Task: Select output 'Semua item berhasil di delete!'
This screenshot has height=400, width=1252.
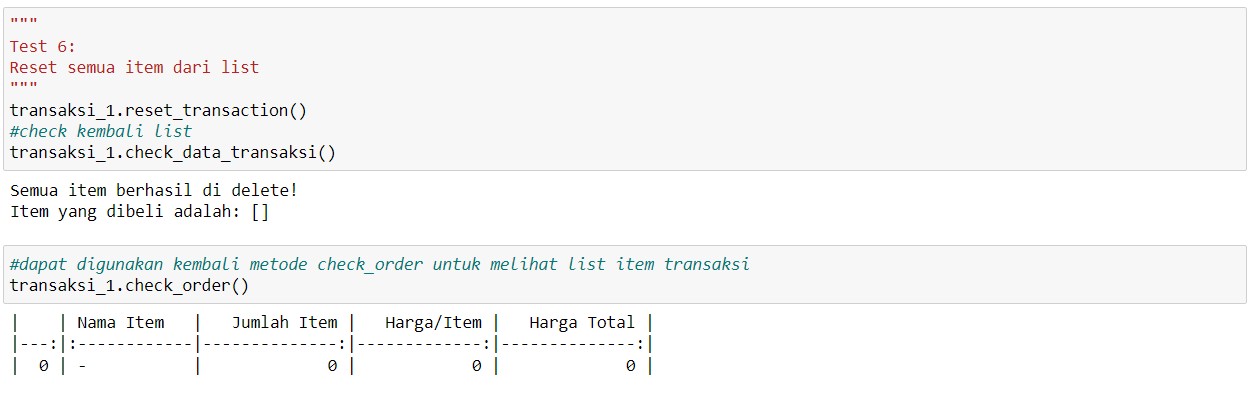Action: (x=154, y=189)
